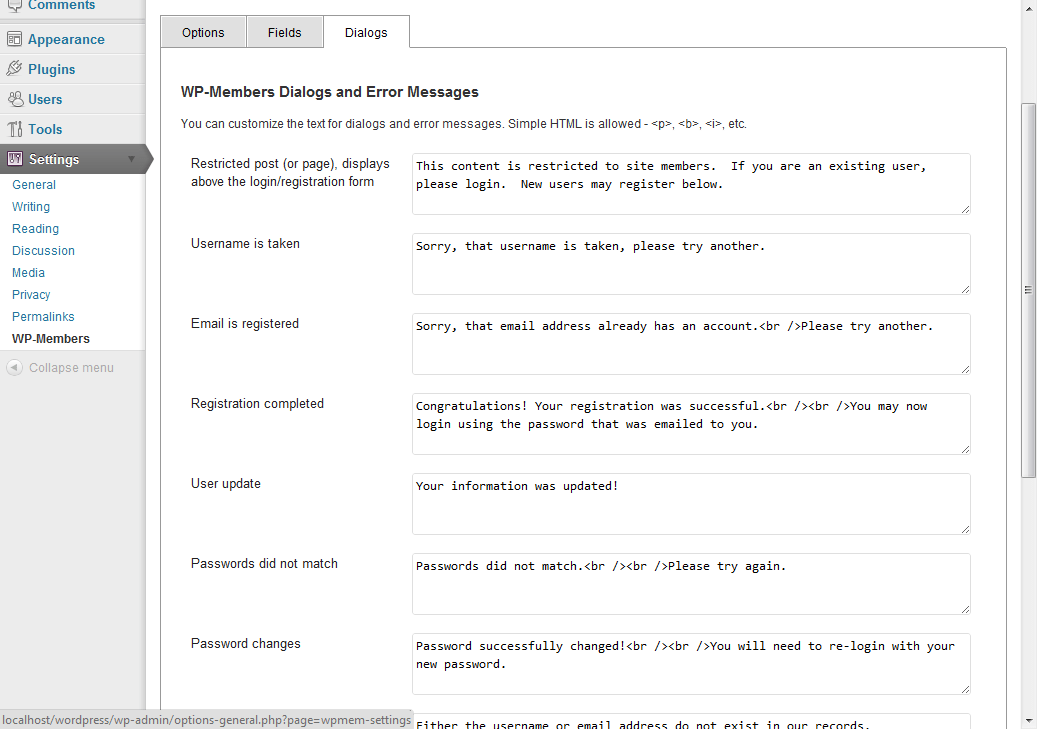Click the Collapse menu arrow icon
This screenshot has width=1037, height=729.
(x=15, y=367)
